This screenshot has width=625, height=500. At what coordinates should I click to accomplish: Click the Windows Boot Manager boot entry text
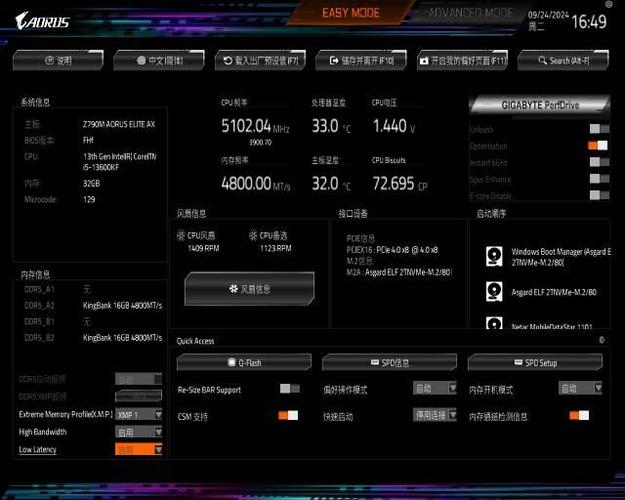(561, 257)
